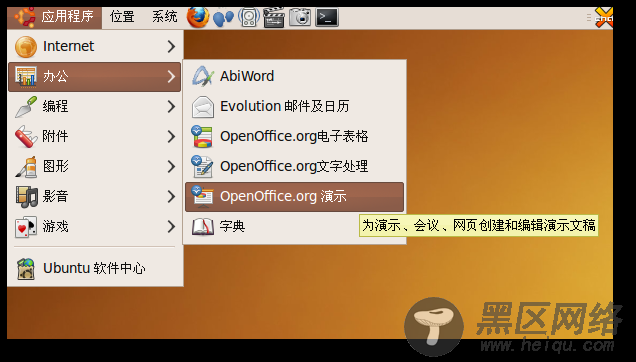Click the Internet globe icon
Viewport: 636px width, 362px height.
[26, 47]
